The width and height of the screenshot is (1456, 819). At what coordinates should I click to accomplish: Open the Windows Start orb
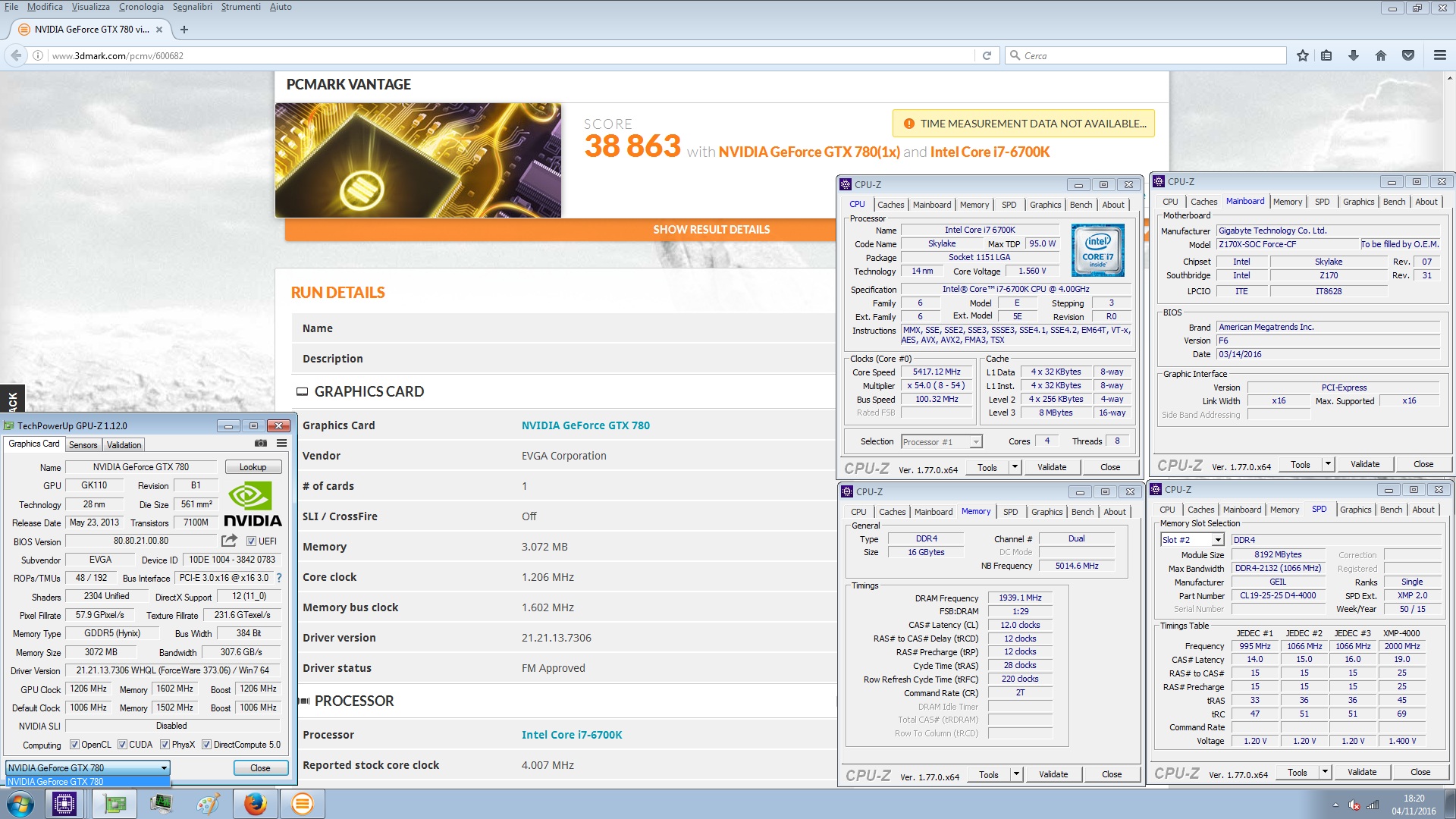[x=20, y=804]
